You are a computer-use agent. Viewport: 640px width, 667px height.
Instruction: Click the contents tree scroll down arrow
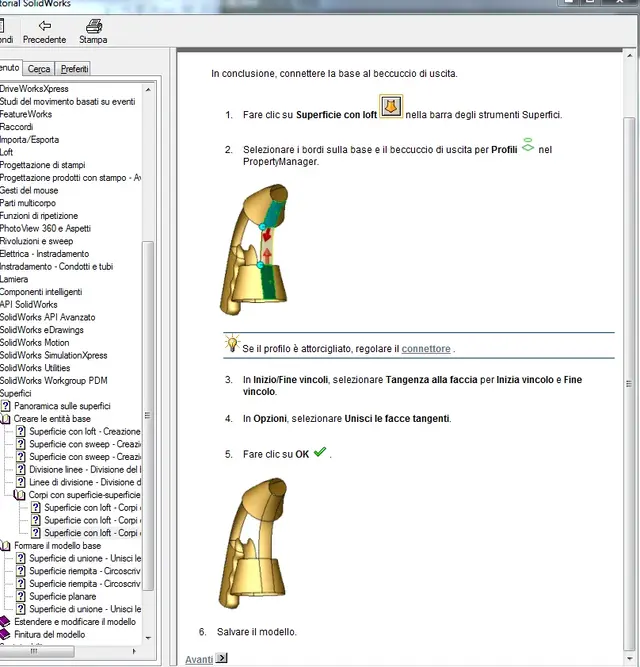point(148,638)
